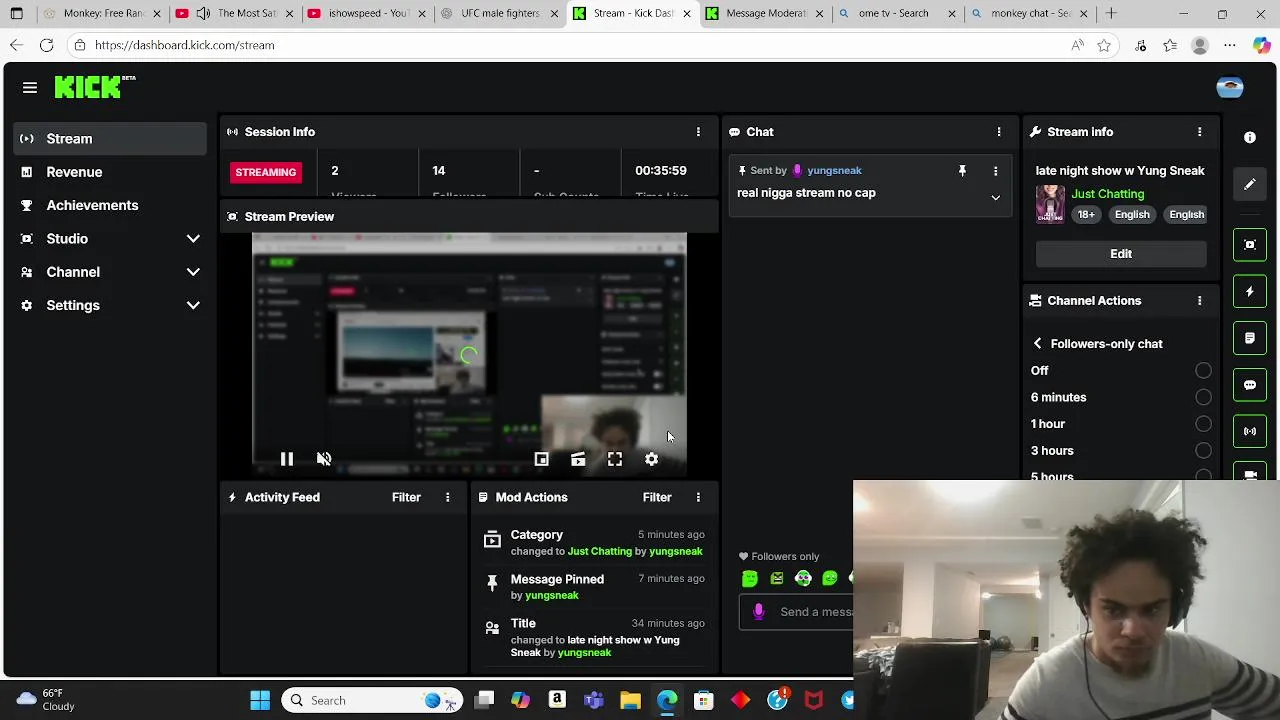Enter fullscreen on the stream preview
The height and width of the screenshot is (720, 1280).
(615, 459)
